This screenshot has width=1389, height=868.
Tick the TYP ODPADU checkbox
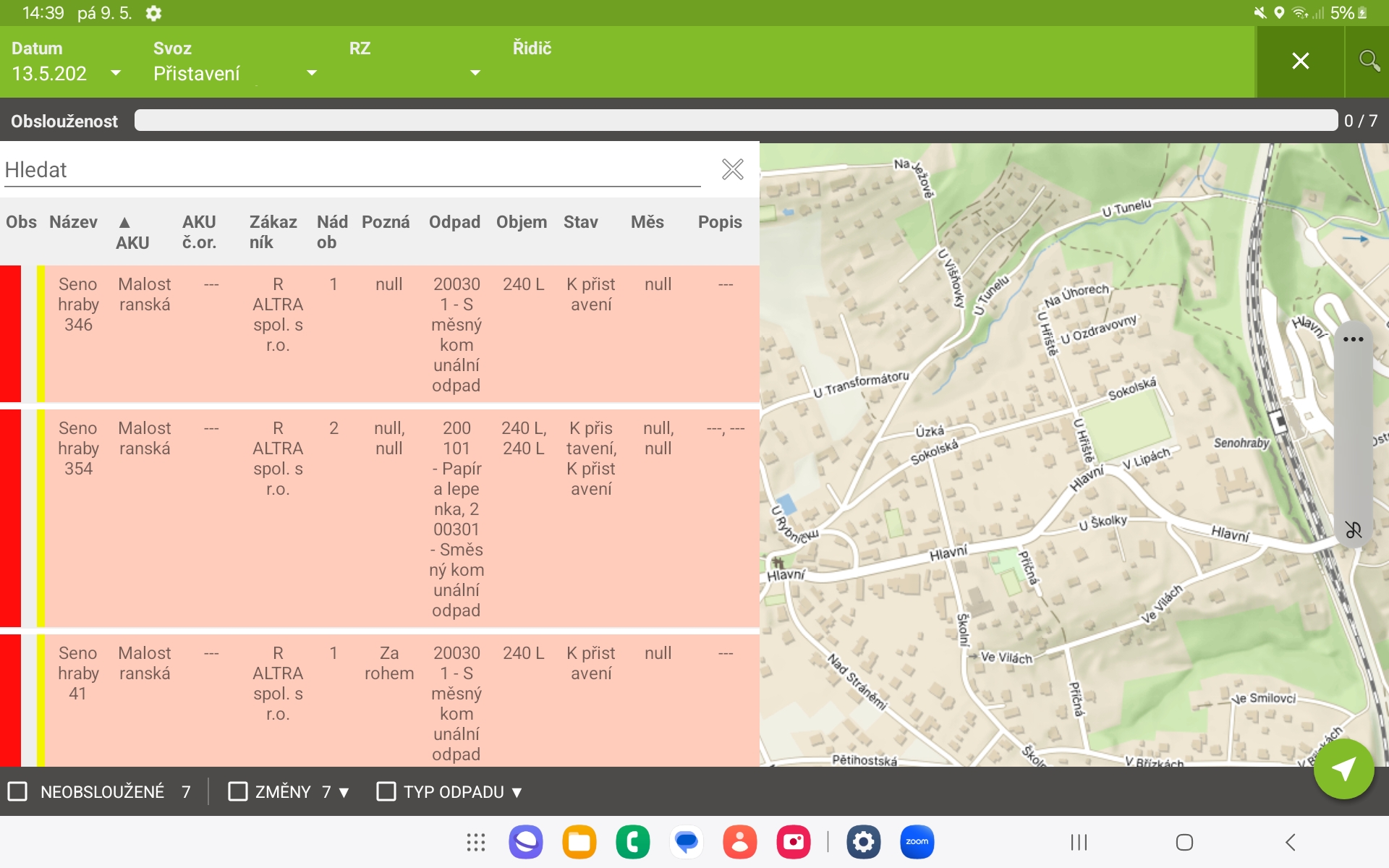386,791
